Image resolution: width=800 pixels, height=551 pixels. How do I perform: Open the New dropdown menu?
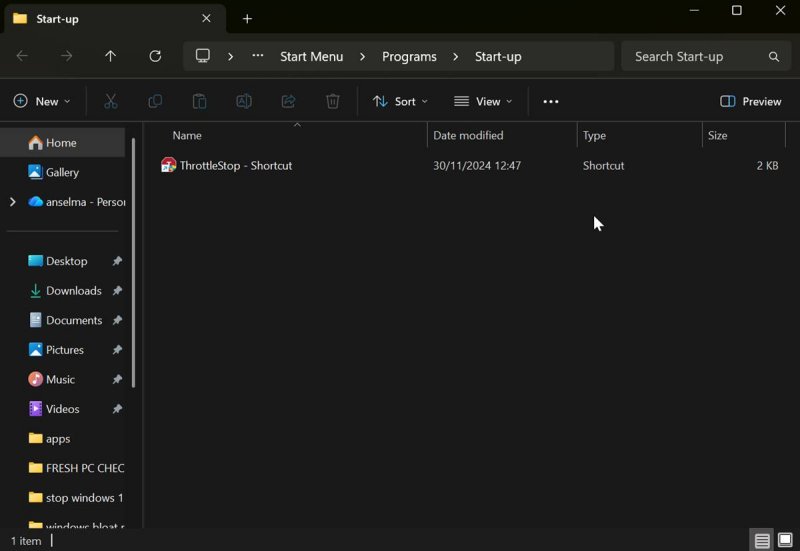[x=42, y=102]
